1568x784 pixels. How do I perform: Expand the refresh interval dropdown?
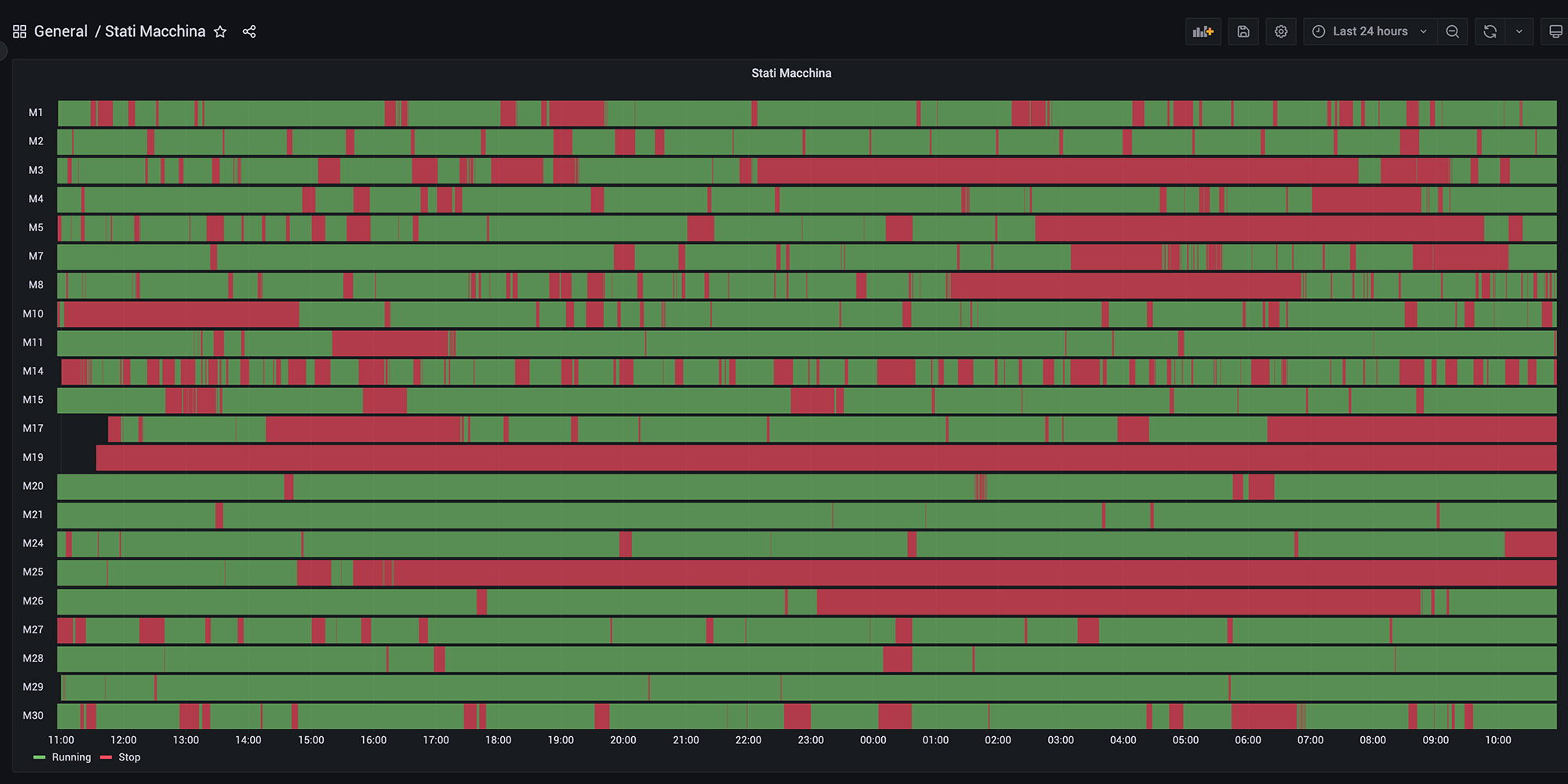click(1519, 31)
